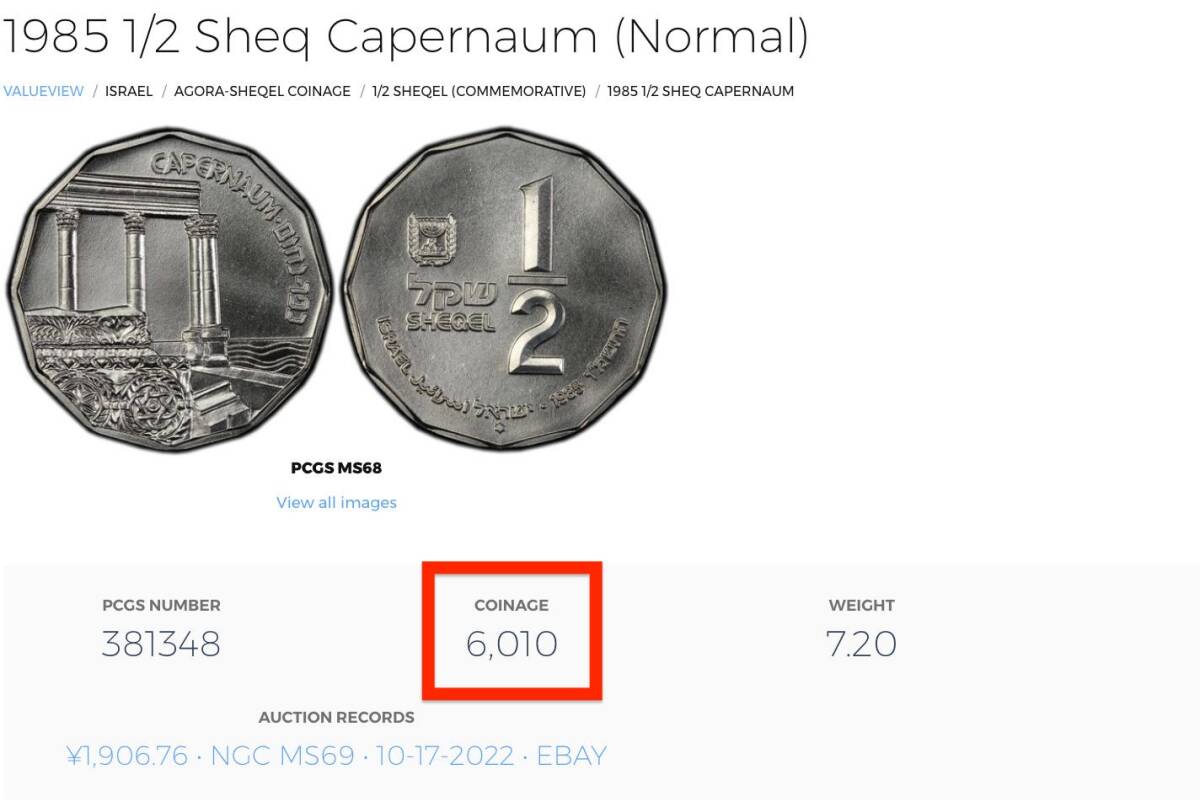Click the weight value 7.20
The height and width of the screenshot is (807, 1200).
pyautogui.click(x=861, y=644)
